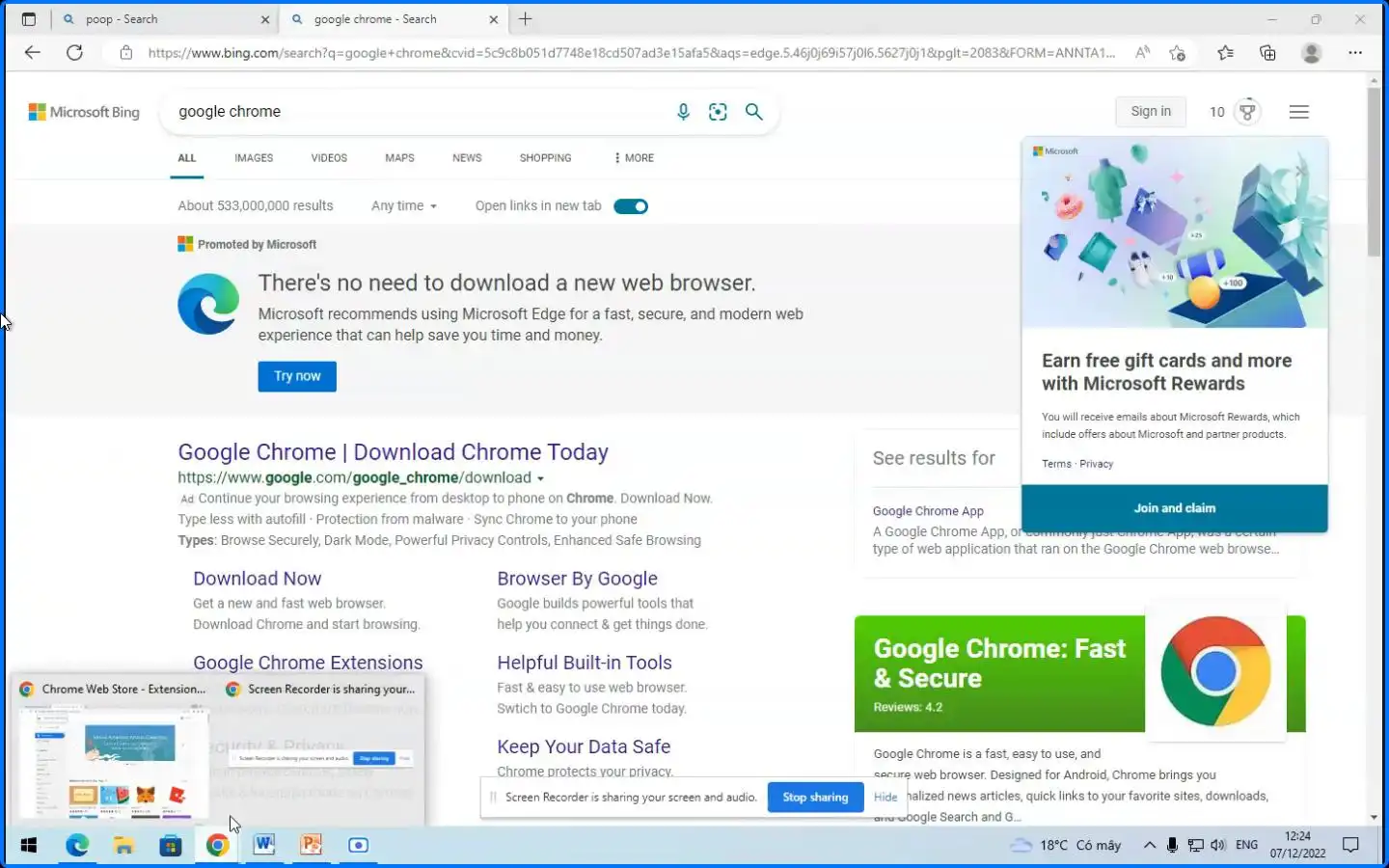This screenshot has height=868, width=1389.
Task: Open a new tab with plus button
Action: pos(525,19)
